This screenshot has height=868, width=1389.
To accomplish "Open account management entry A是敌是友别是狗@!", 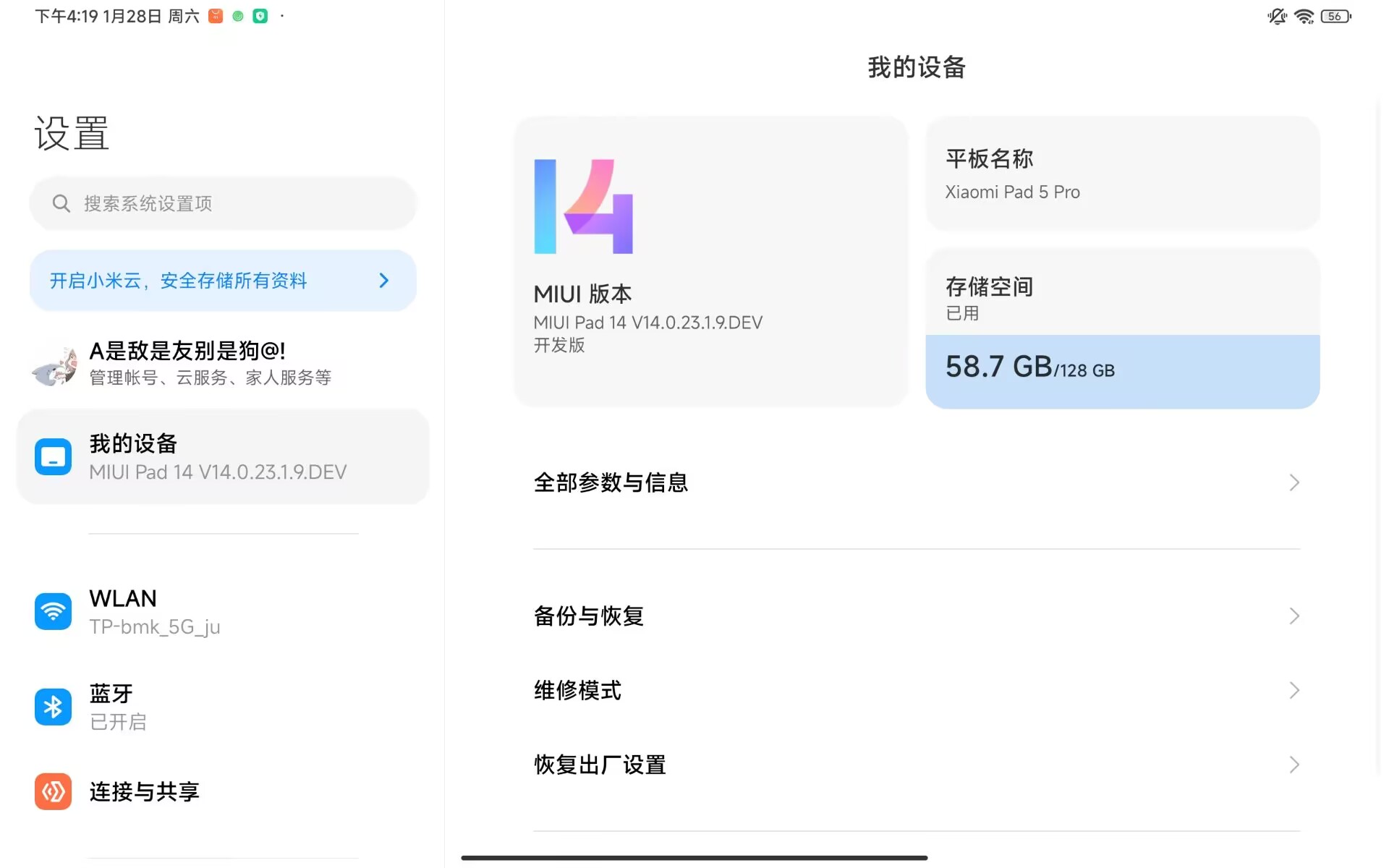I will 224,364.
